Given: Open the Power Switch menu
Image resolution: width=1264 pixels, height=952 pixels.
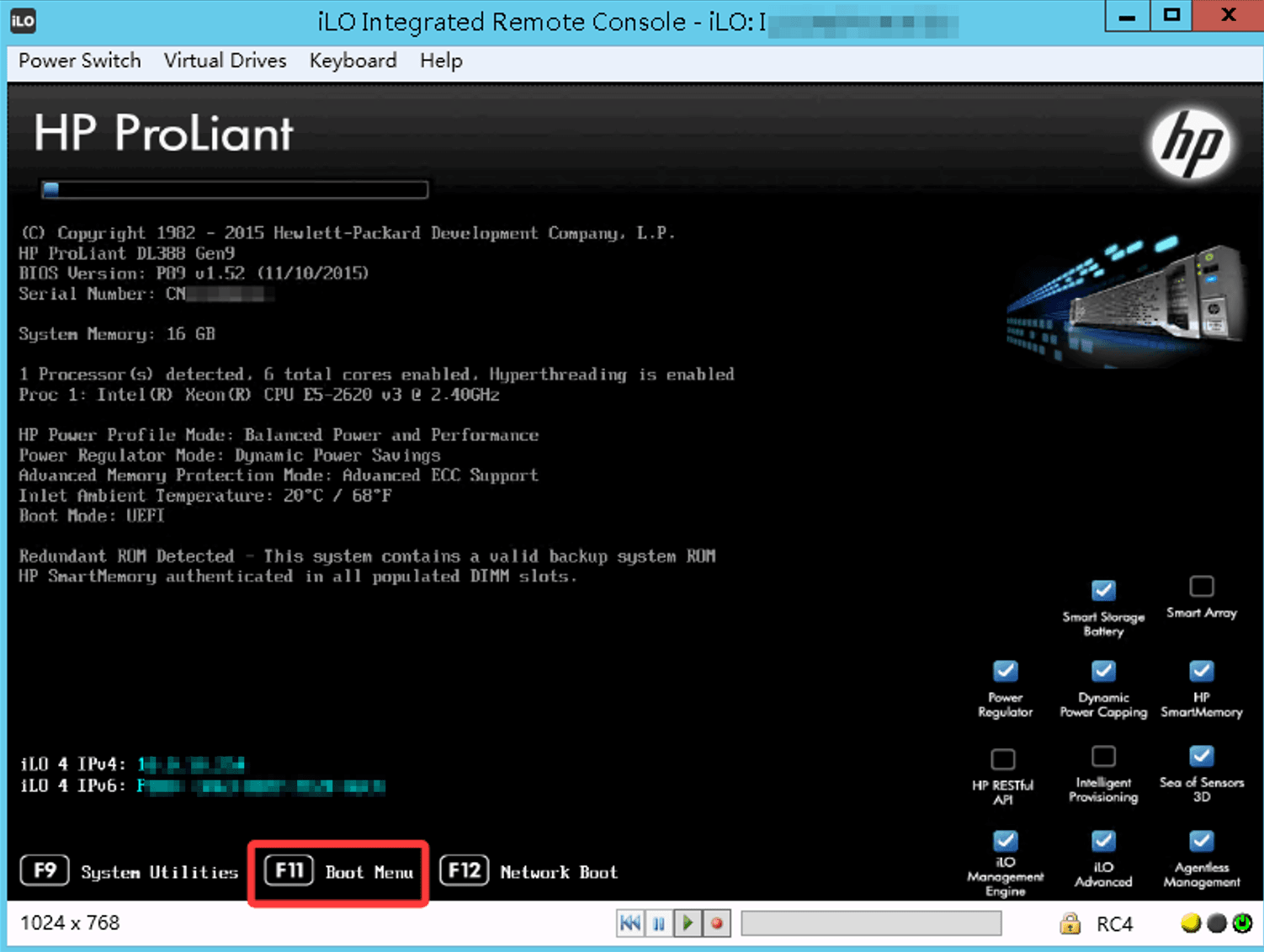Looking at the screenshot, I should 80,61.
